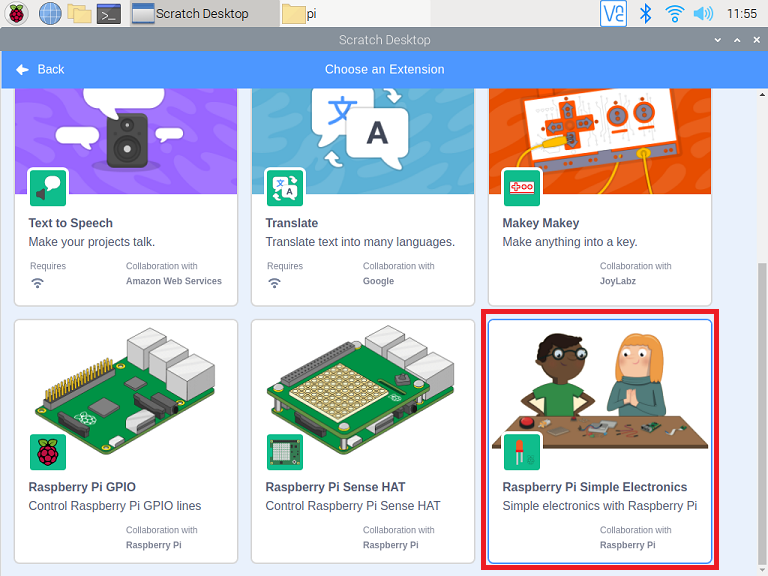Click the JoyLabz collaborator label
Viewport: 768px width, 576px height.
tap(618, 281)
